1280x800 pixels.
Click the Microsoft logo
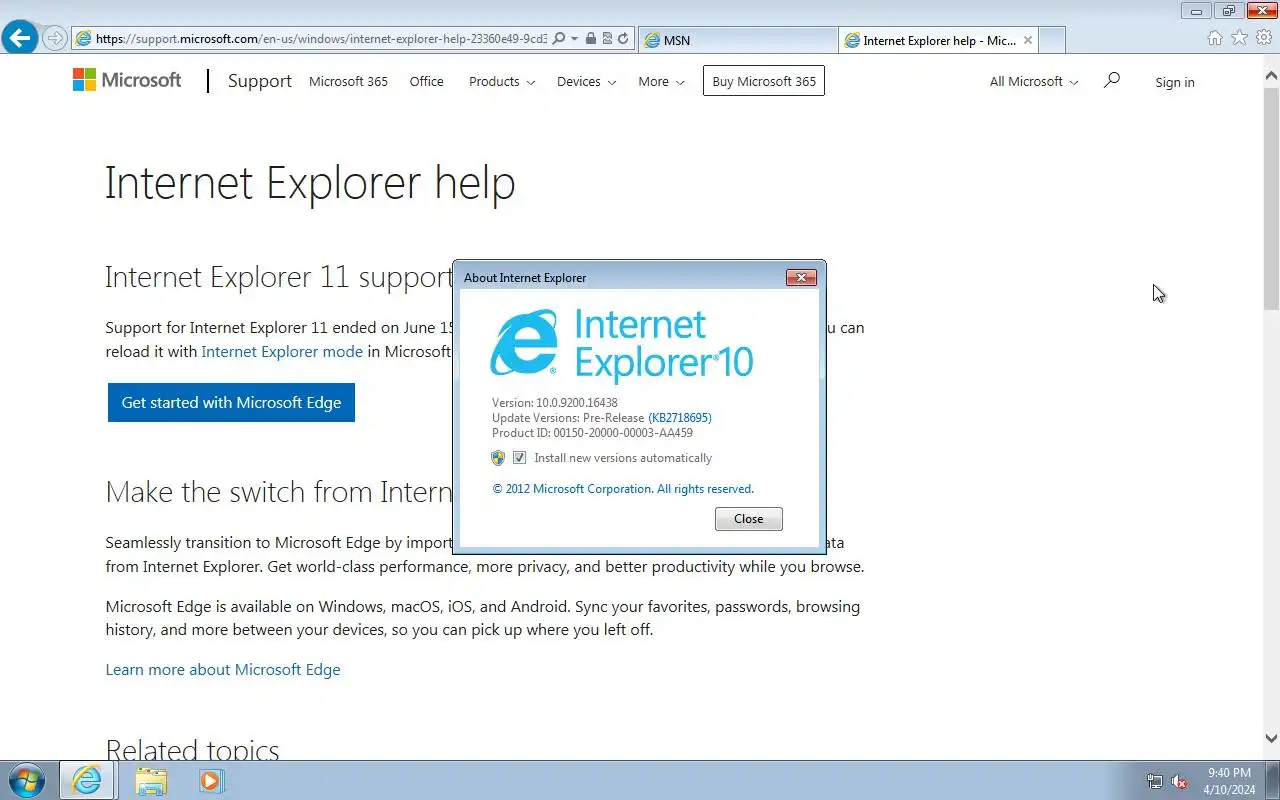127,80
